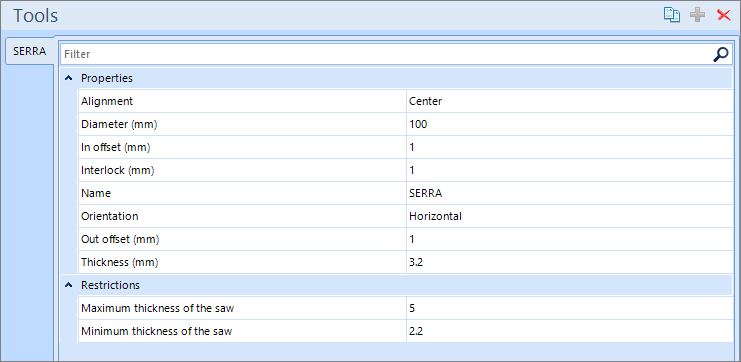Edit the In offset value
Image resolution: width=741 pixels, height=362 pixels.
[x=569, y=147]
